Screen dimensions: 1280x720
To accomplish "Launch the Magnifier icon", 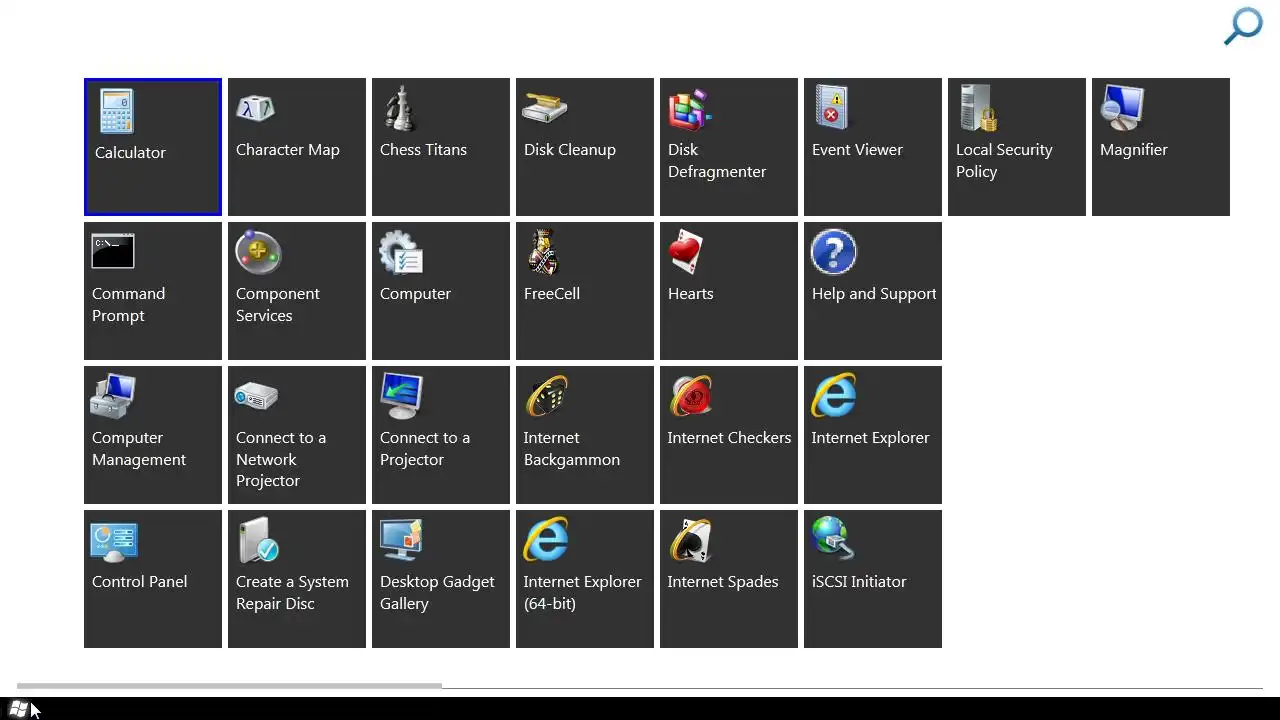I will click(1122, 108).
